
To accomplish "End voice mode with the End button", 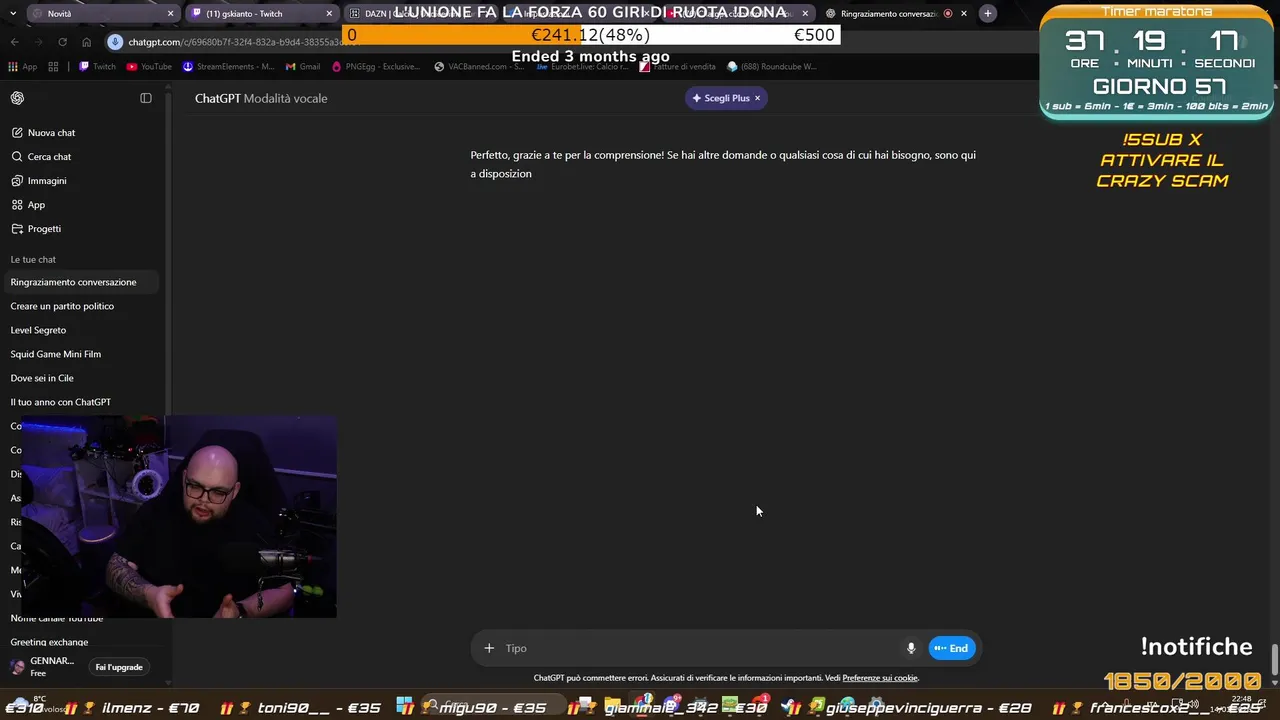I will [952, 648].
